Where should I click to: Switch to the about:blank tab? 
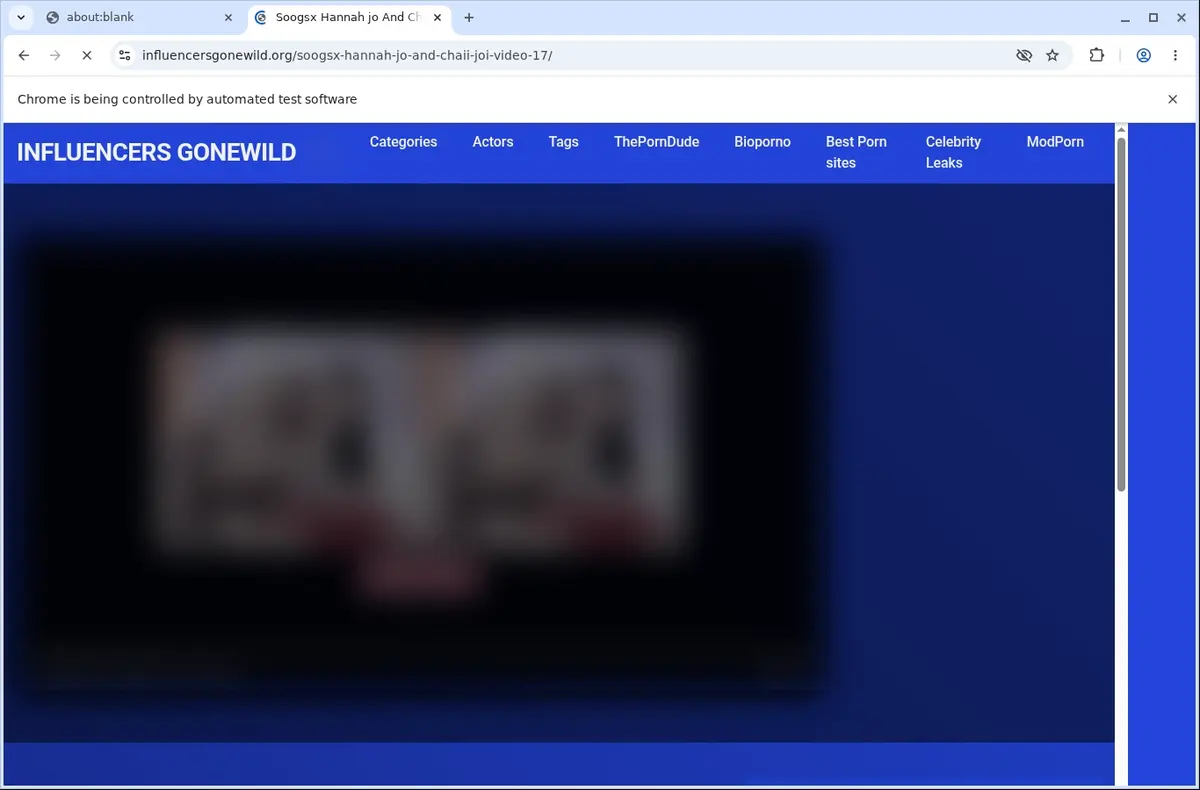pyautogui.click(x=138, y=17)
